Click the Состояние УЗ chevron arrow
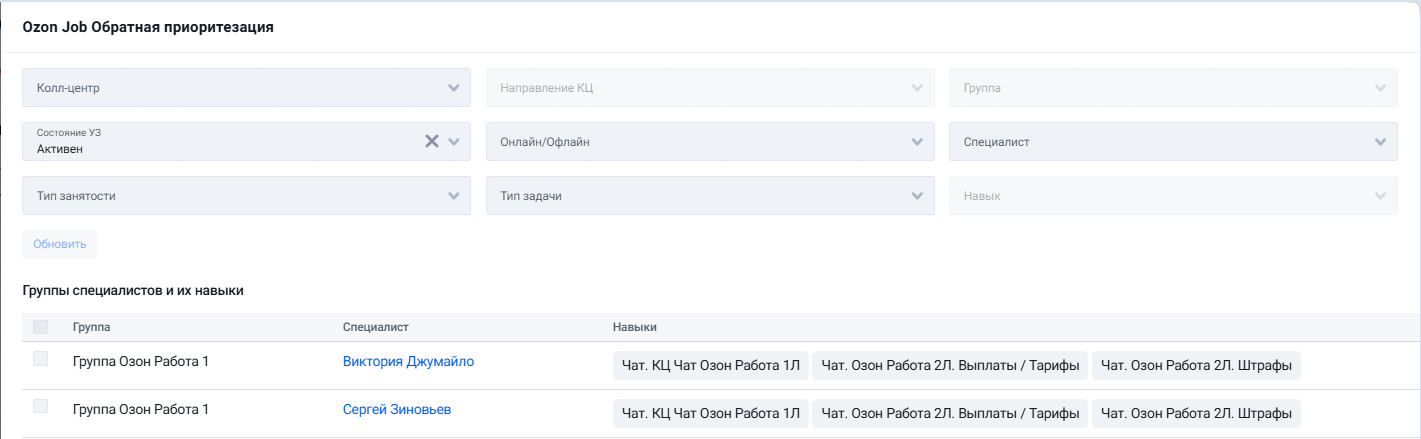1421x439 pixels. coord(454,141)
